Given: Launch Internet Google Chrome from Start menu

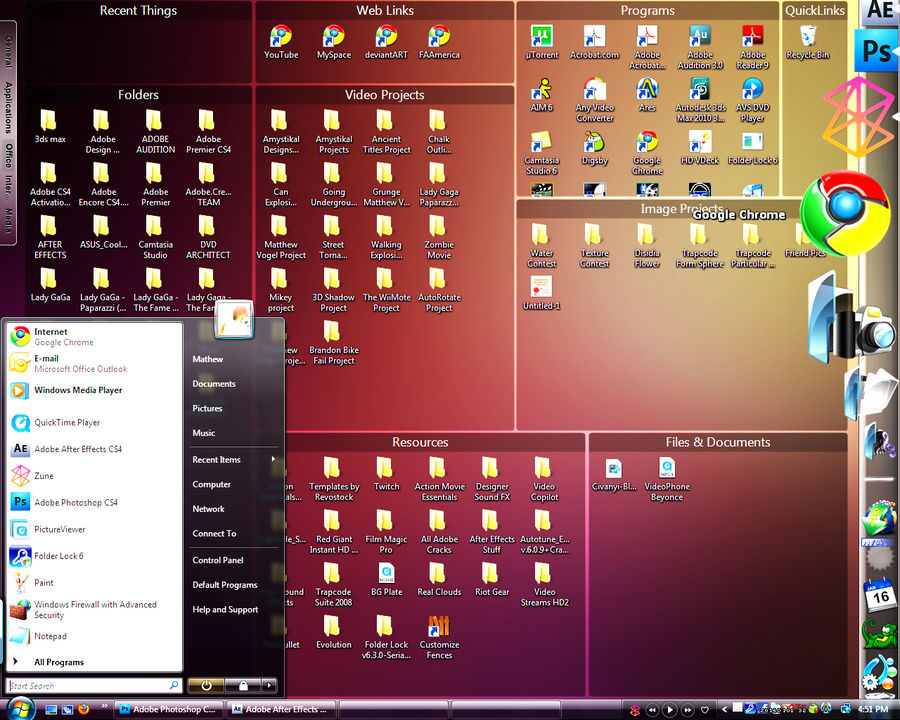Looking at the screenshot, I should tap(94, 336).
